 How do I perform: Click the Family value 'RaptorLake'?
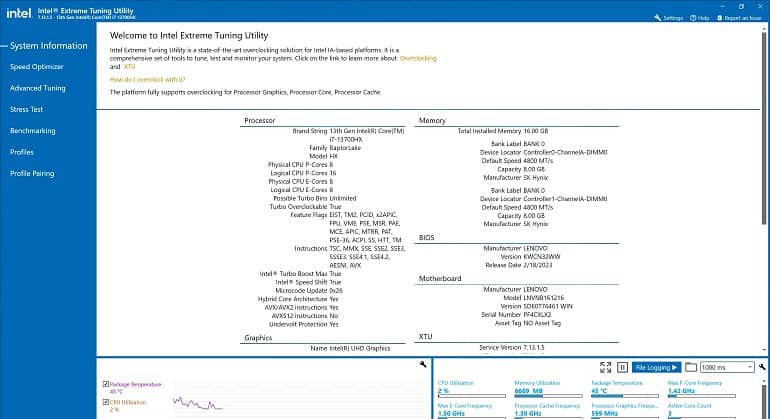coord(345,148)
